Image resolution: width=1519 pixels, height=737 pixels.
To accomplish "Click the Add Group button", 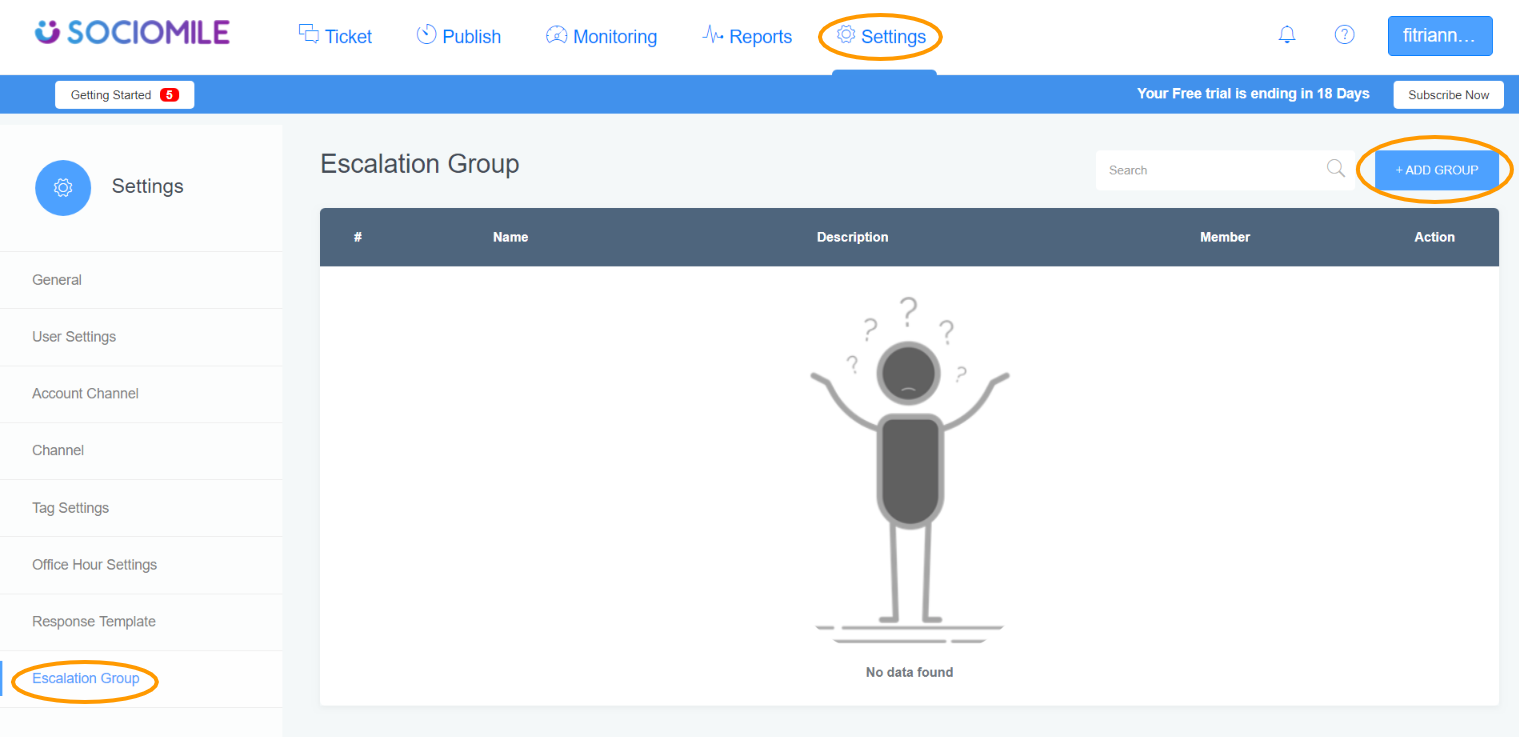I will (x=1437, y=170).
